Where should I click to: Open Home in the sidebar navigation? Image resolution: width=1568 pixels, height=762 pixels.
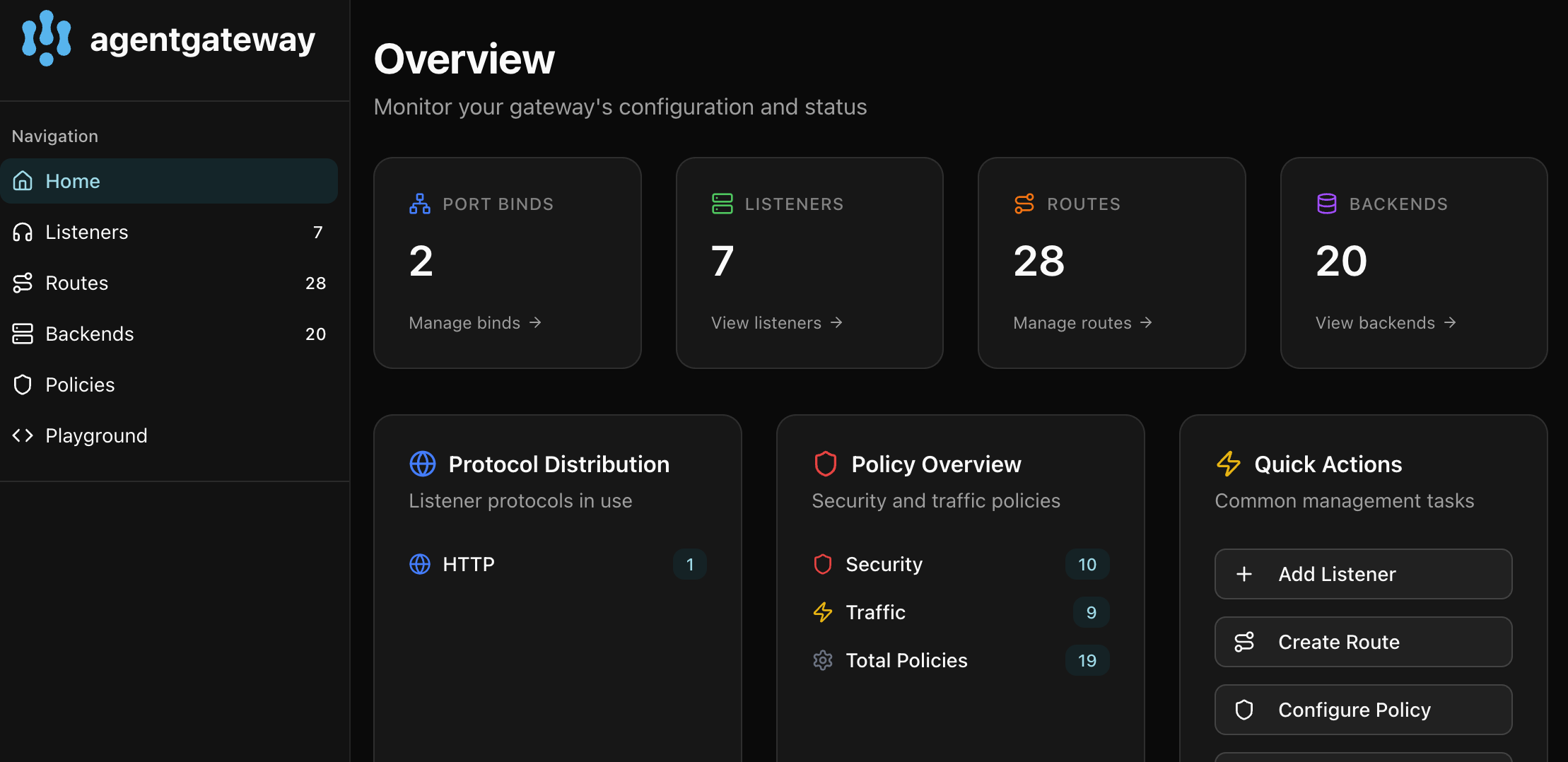pyautogui.click(x=73, y=181)
